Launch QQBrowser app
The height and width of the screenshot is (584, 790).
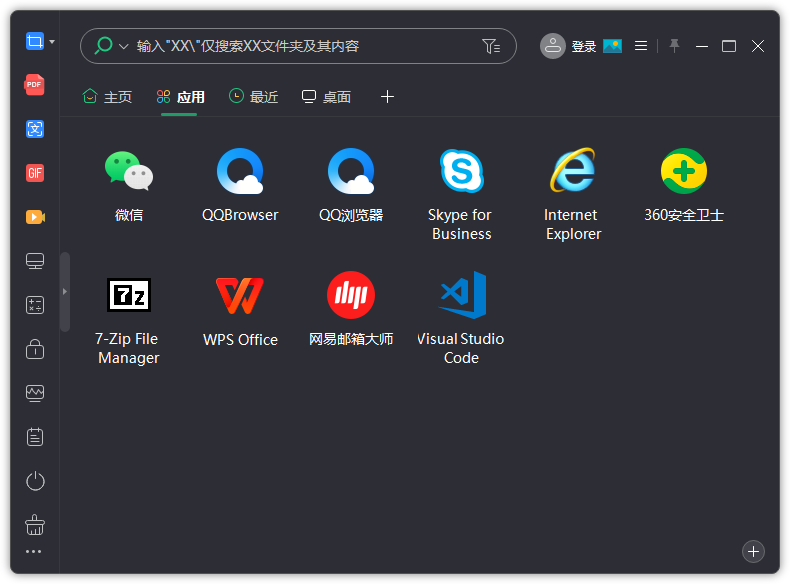[x=240, y=185]
